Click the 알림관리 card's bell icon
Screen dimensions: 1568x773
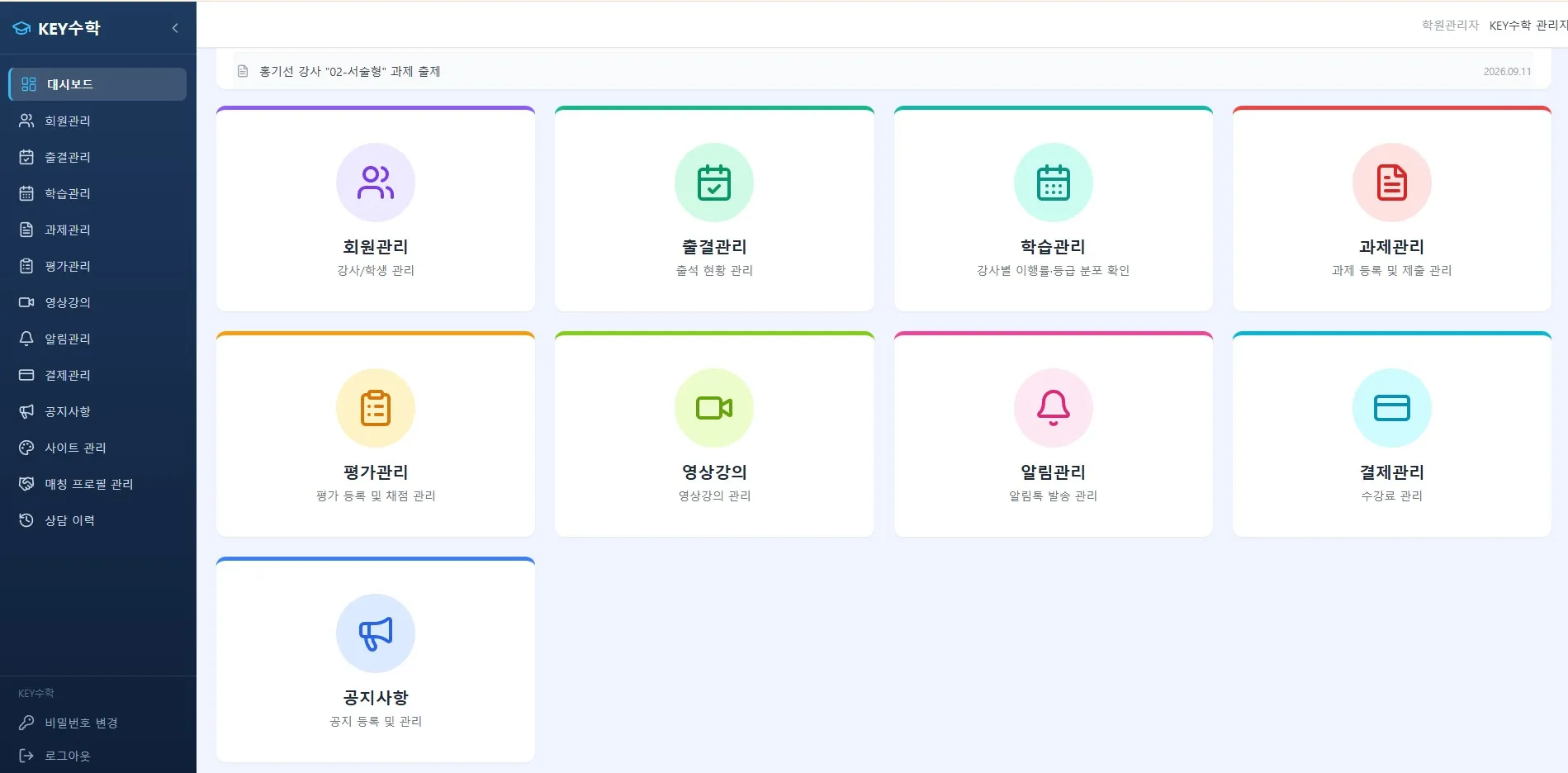click(x=1054, y=408)
